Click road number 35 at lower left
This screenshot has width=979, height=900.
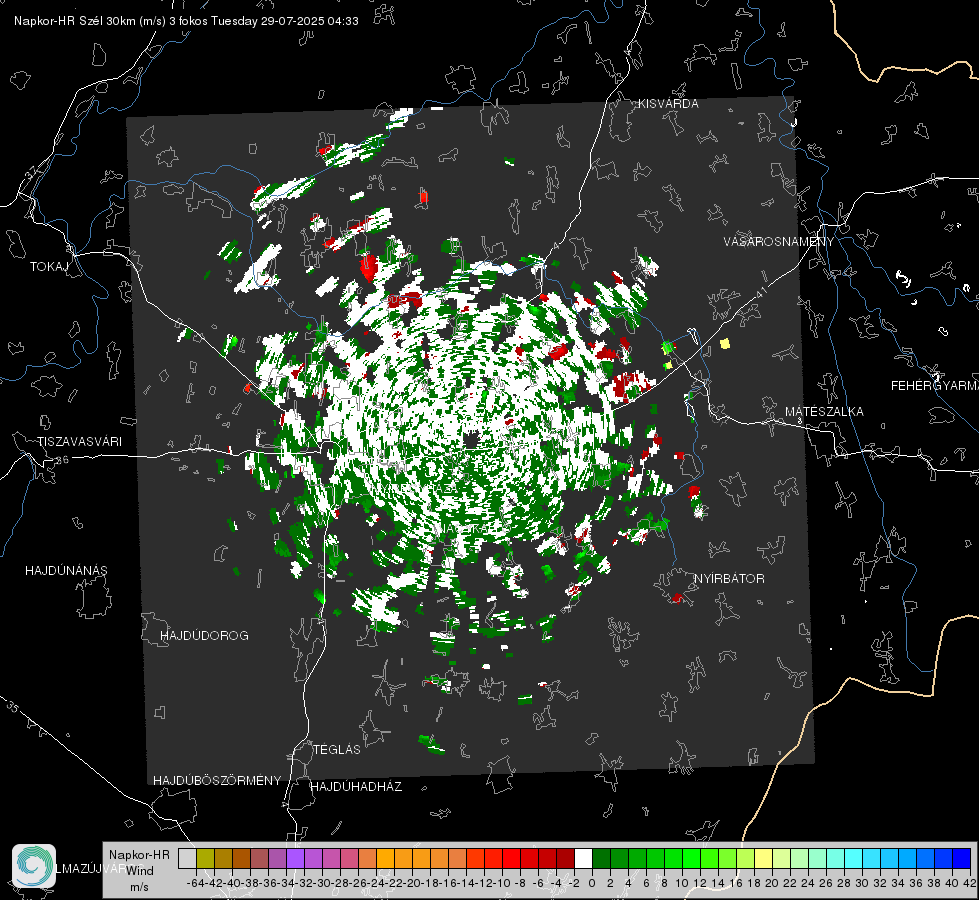pyautogui.click(x=12, y=708)
